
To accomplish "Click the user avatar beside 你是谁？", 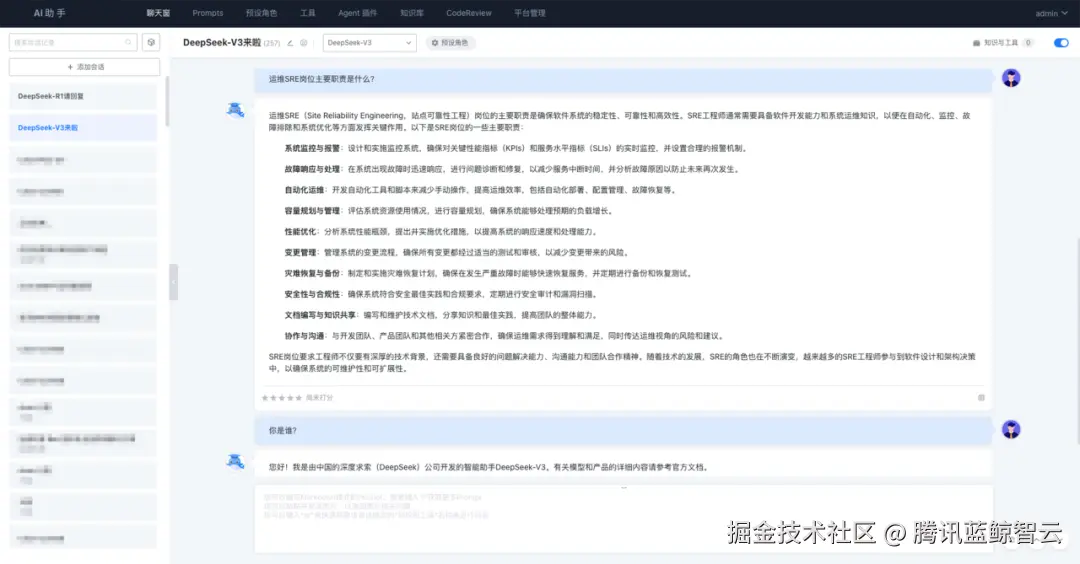I will click(x=1011, y=430).
